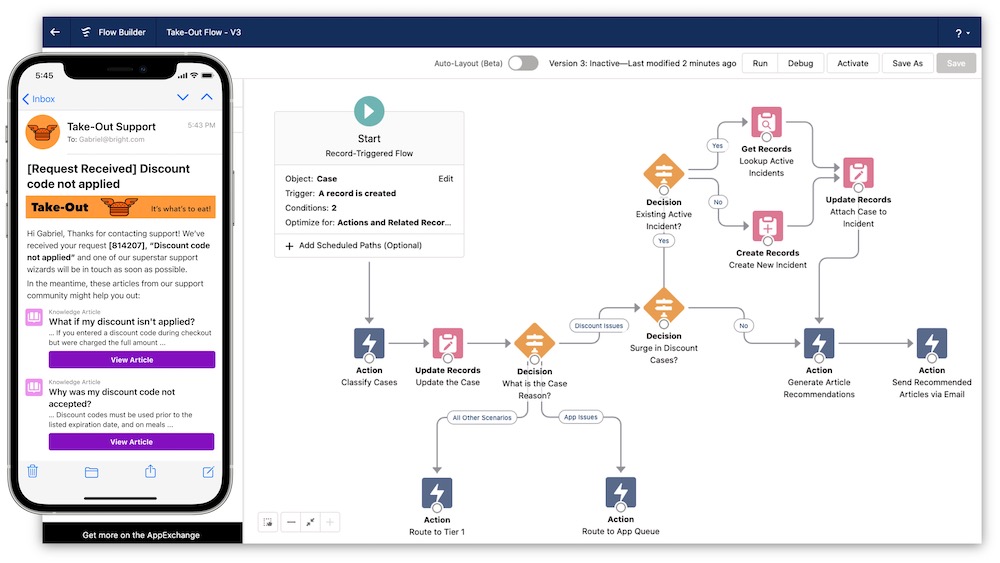Viewport: 1000px width, 563px height.
Task: Tap the down chevron in phone email header
Action: (x=182, y=98)
